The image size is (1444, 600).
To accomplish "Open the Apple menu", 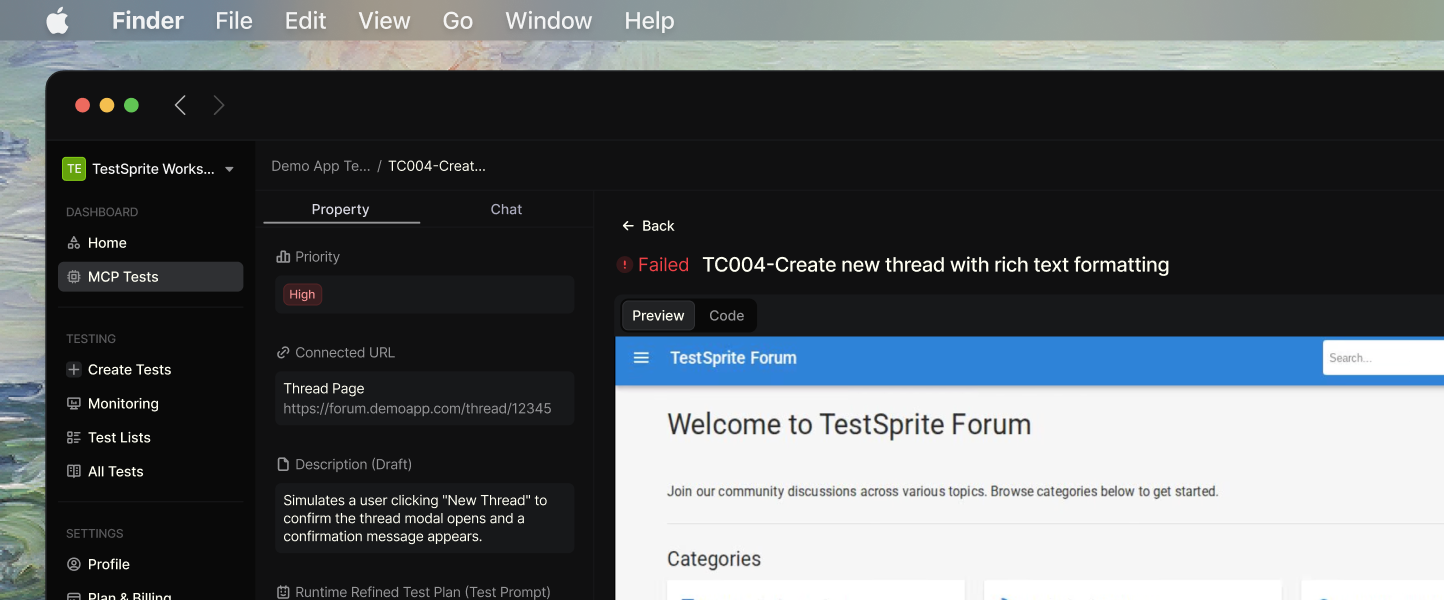I will (58, 20).
